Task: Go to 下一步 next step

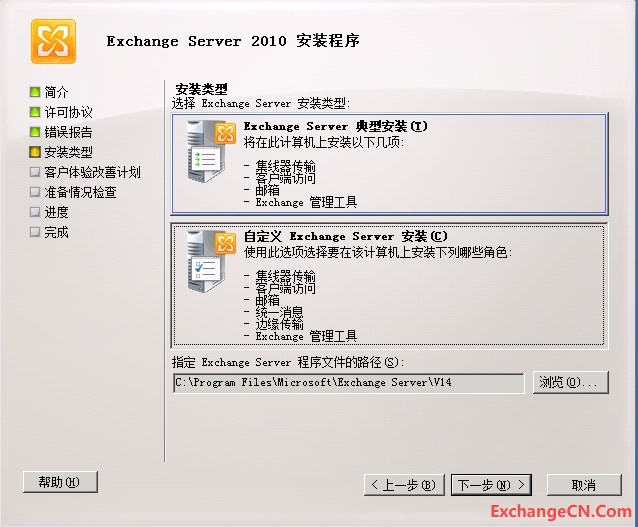Action: point(491,485)
